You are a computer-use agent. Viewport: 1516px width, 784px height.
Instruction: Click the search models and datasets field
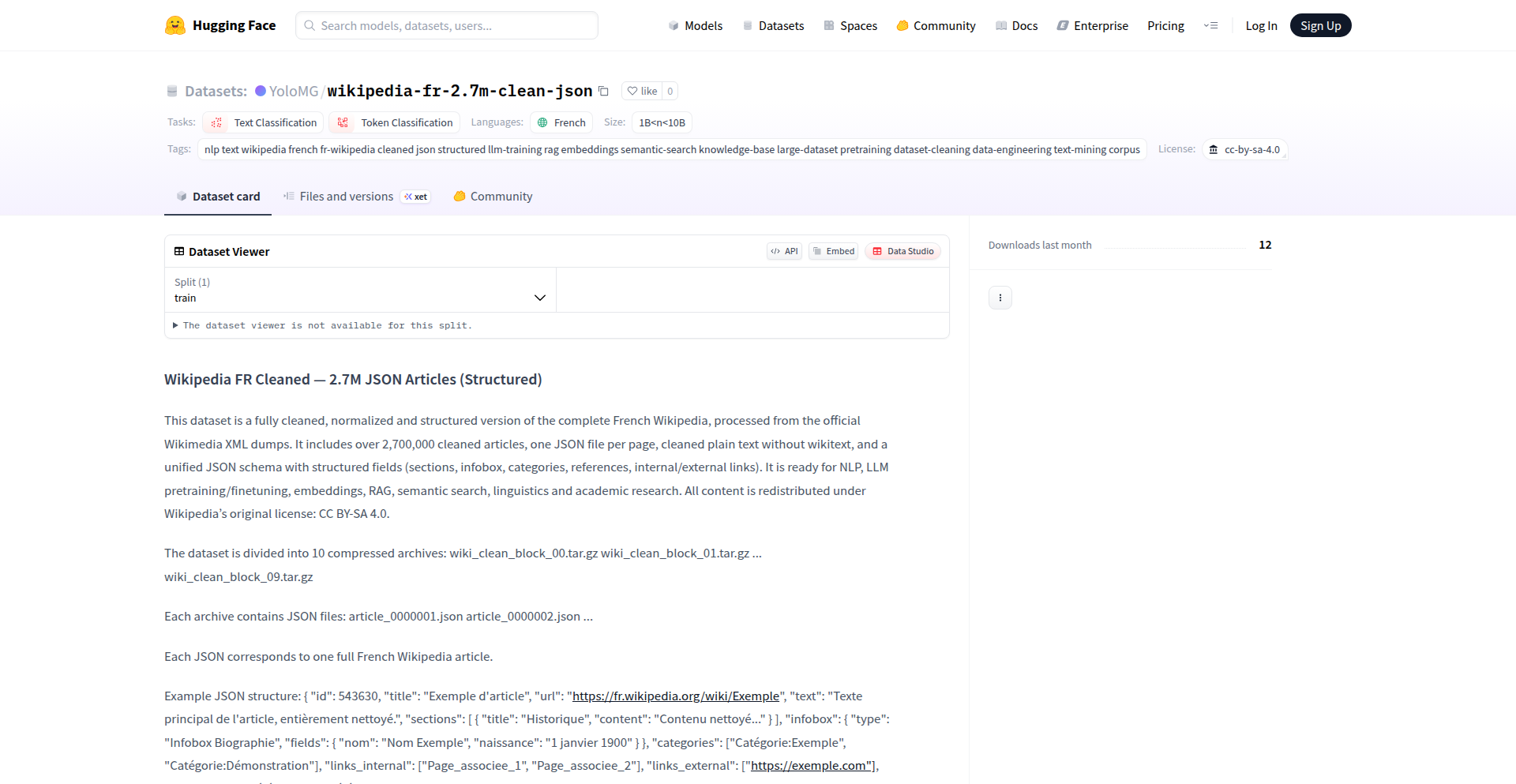(x=446, y=25)
